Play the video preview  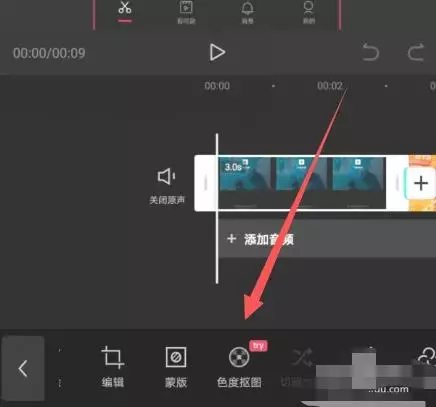[x=217, y=53]
